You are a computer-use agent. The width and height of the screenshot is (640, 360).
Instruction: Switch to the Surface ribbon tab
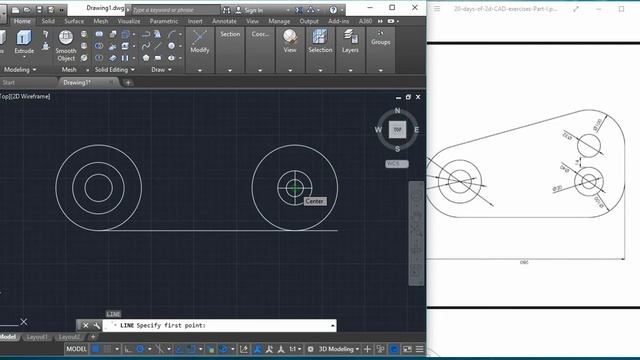pyautogui.click(x=74, y=21)
